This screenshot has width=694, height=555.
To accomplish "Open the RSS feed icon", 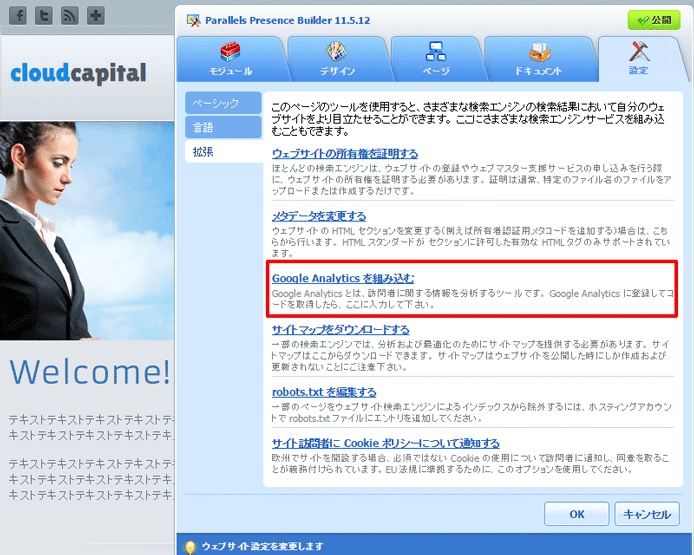I will [x=69, y=16].
